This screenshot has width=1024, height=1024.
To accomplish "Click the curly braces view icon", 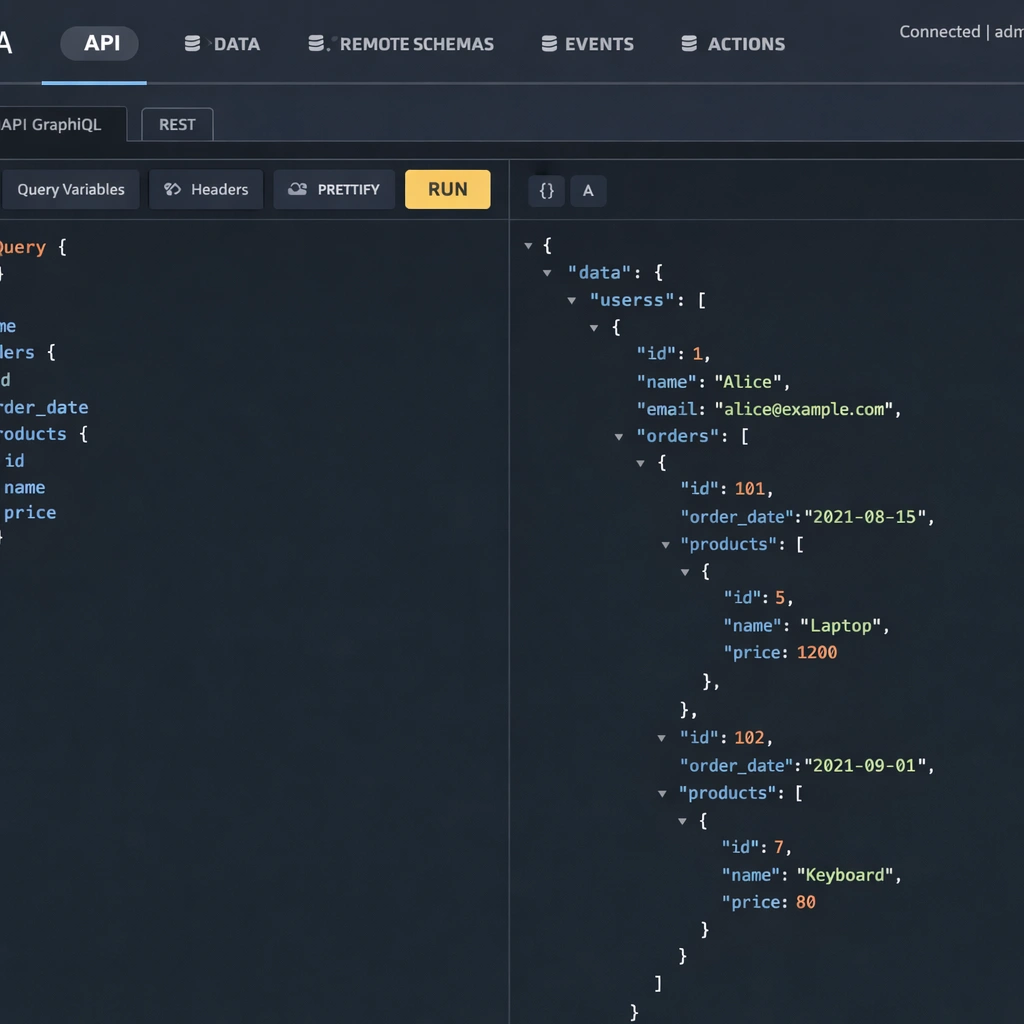I will 547,191.
